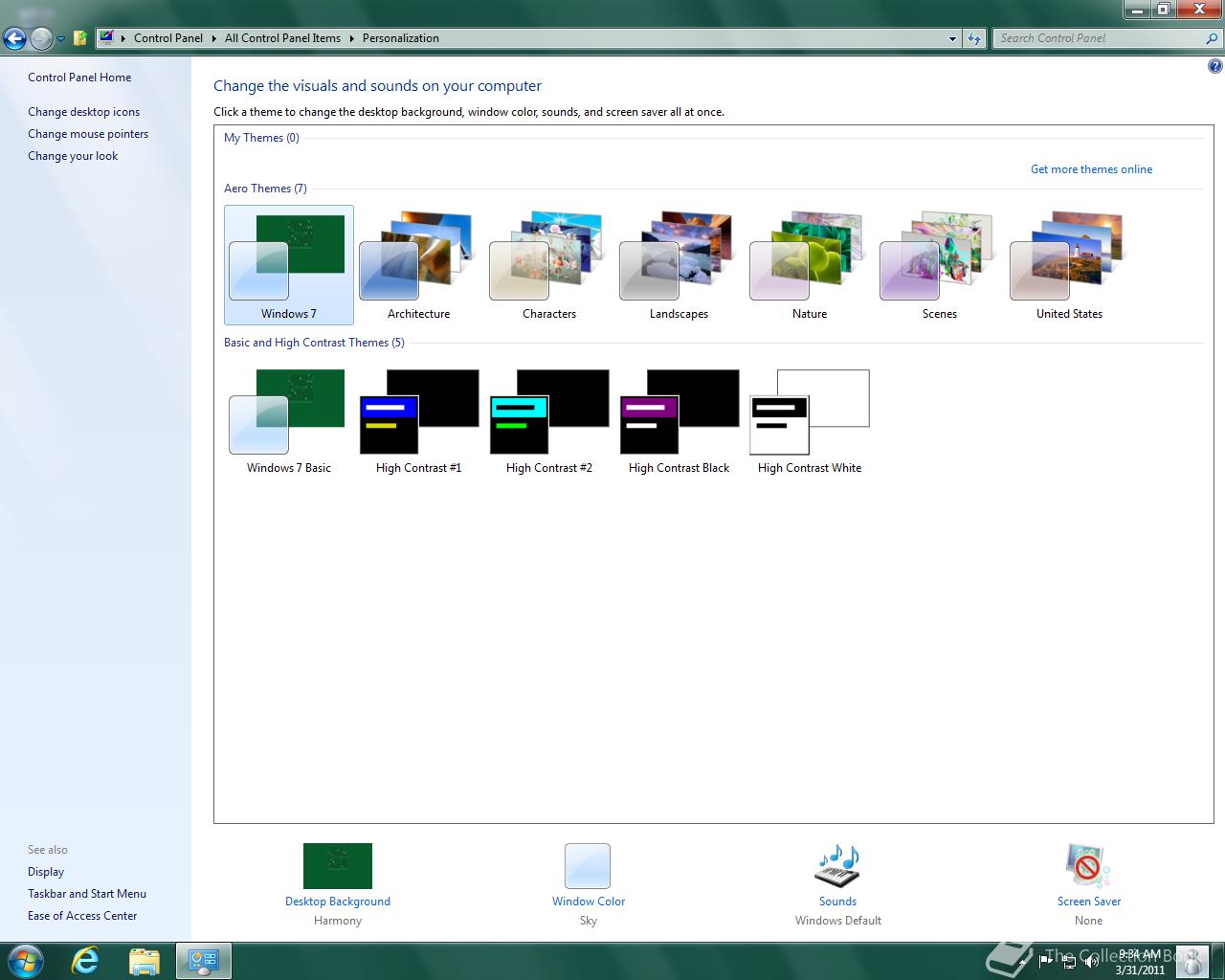Click the Back navigation arrow

[x=14, y=38]
